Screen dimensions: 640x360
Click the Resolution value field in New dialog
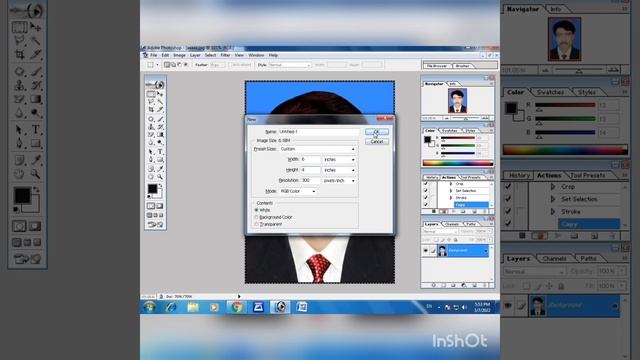pos(310,180)
